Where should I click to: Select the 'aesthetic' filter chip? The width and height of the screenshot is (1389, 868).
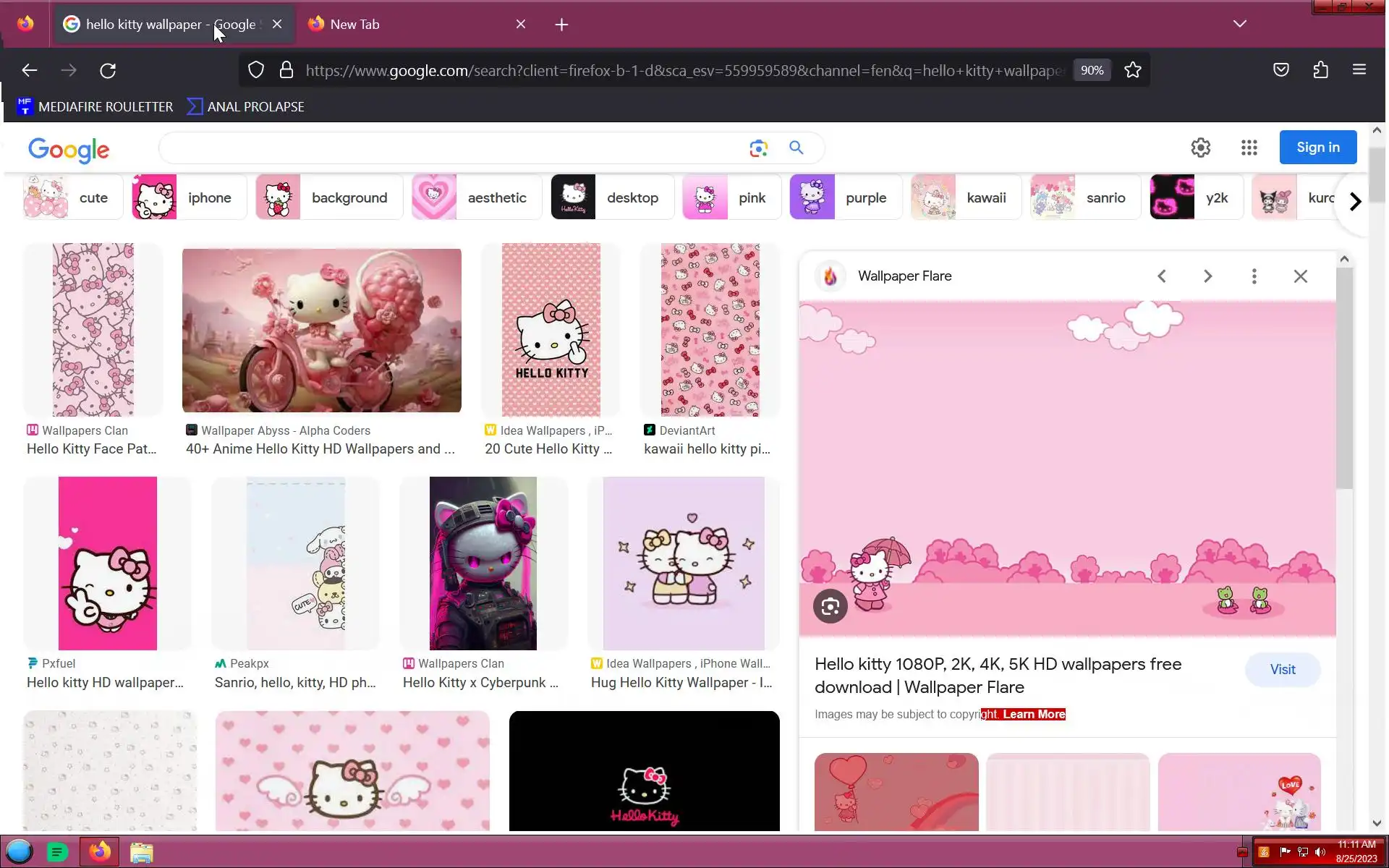pos(476,197)
